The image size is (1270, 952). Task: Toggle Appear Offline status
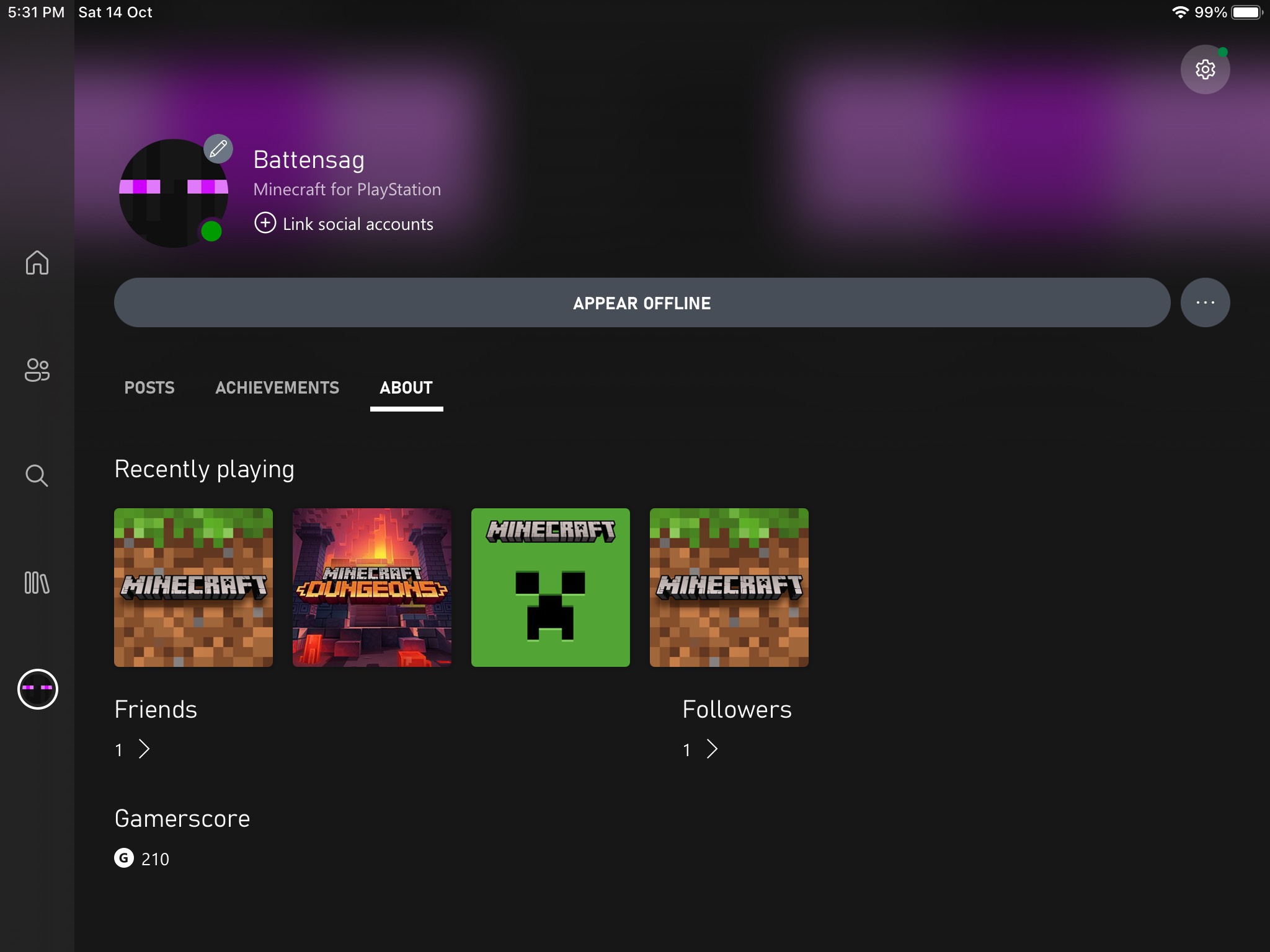click(642, 302)
